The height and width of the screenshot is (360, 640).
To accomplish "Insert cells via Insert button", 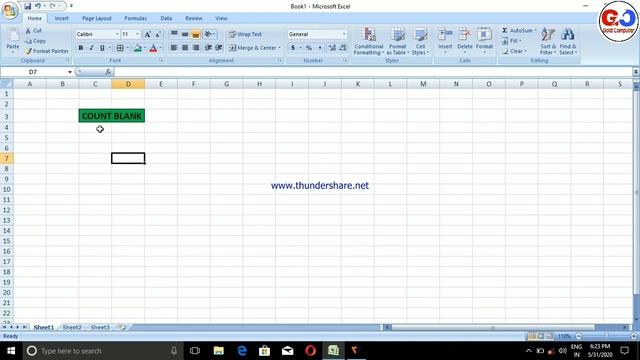I will click(x=445, y=40).
